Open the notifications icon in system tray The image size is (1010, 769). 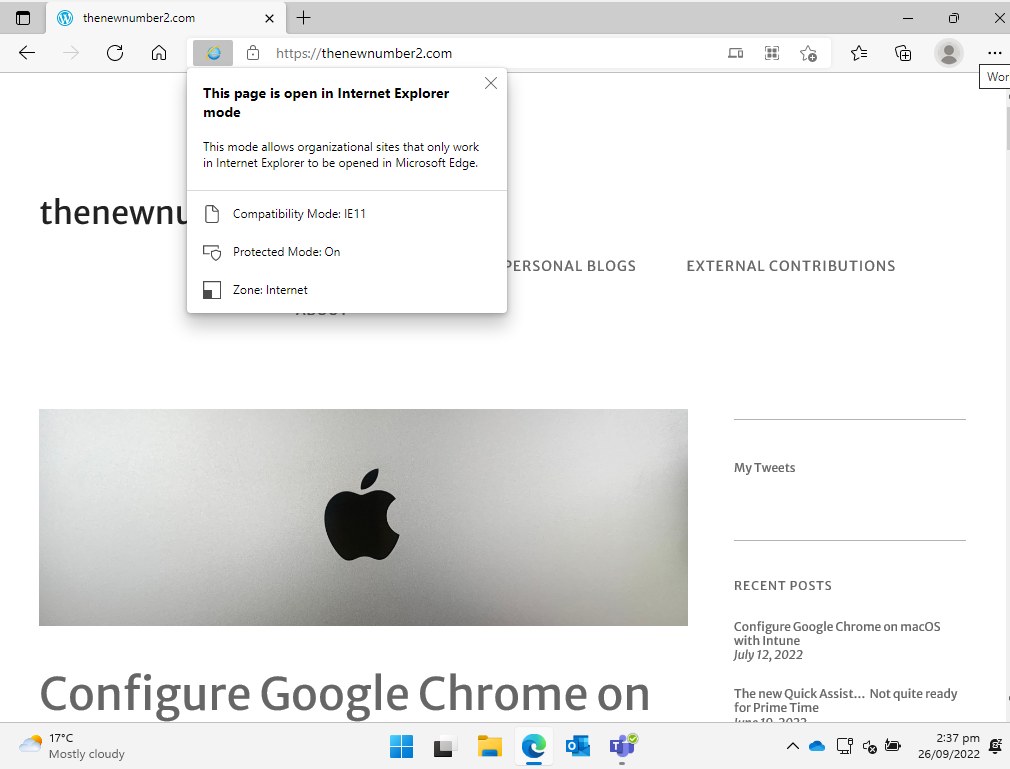(995, 746)
